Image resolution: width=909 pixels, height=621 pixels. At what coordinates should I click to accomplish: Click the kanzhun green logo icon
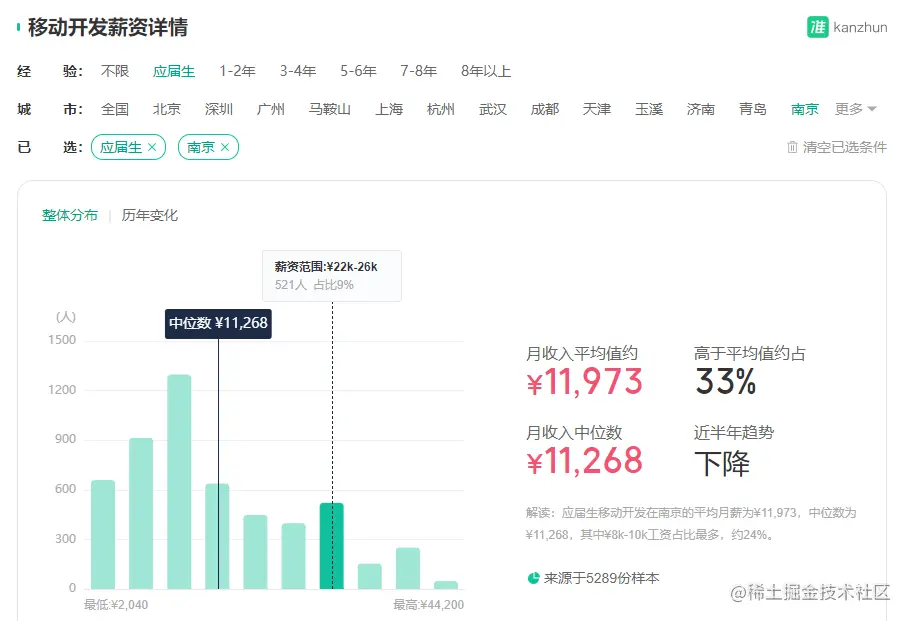coord(817,27)
